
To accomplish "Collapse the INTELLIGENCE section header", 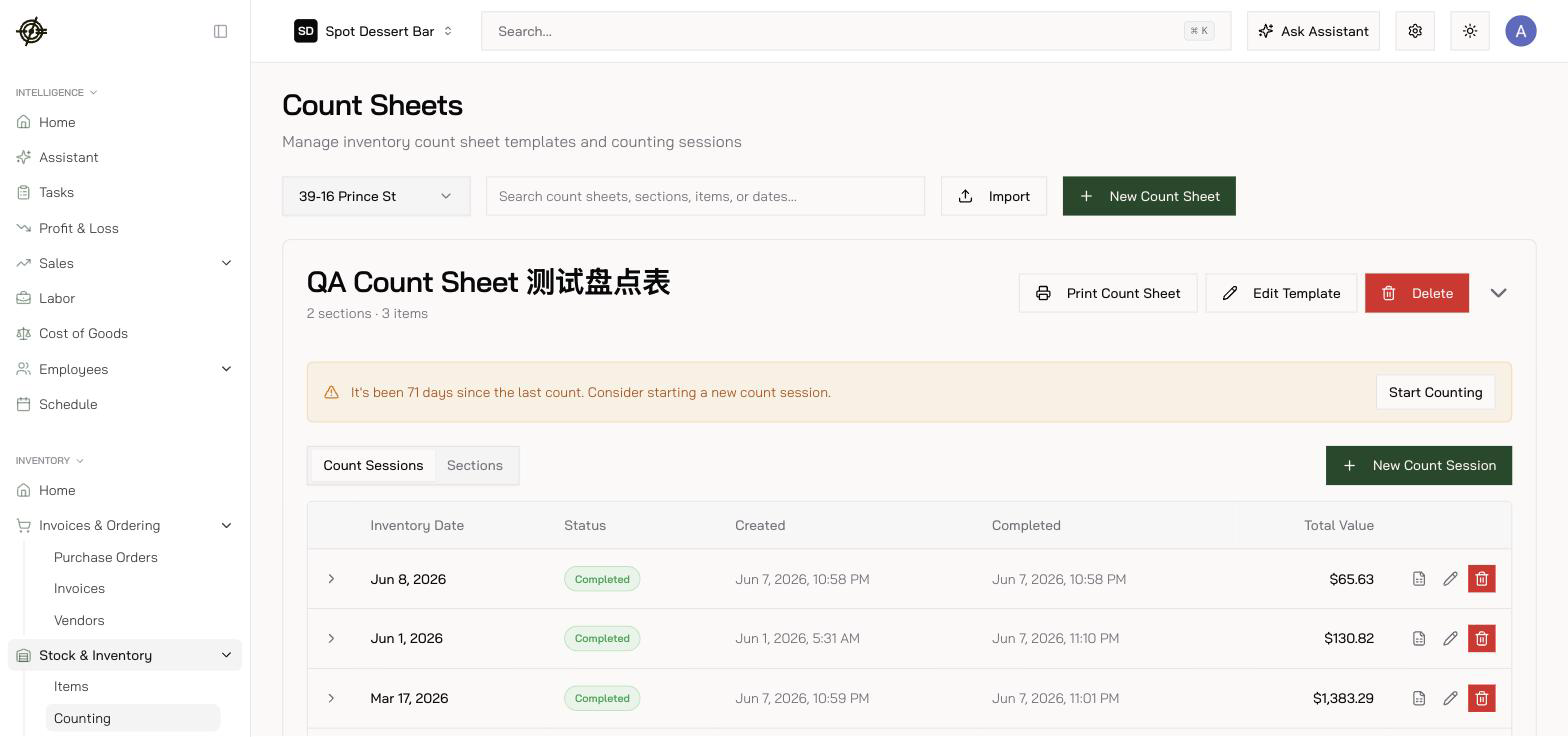I will pos(56,92).
